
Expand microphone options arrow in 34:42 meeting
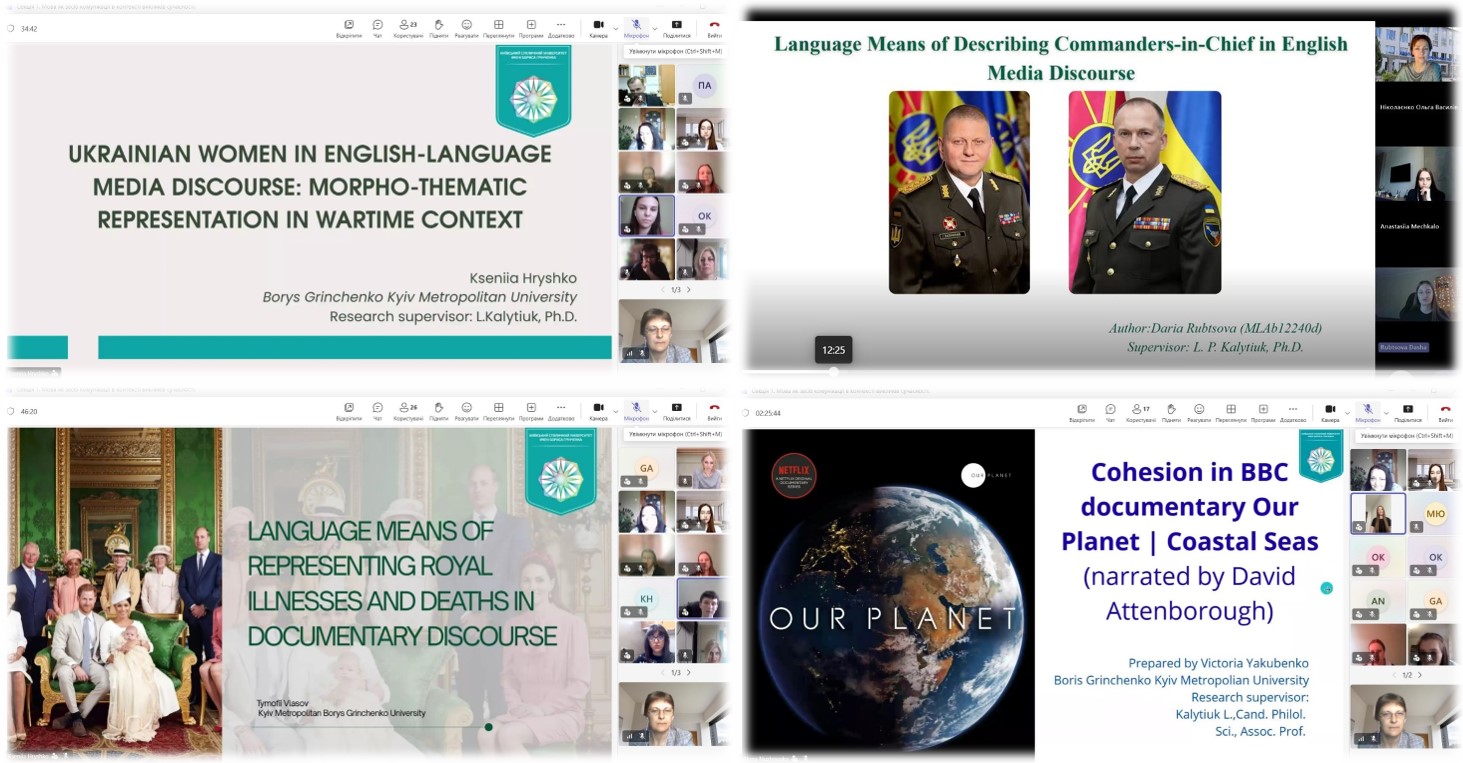pos(654,27)
